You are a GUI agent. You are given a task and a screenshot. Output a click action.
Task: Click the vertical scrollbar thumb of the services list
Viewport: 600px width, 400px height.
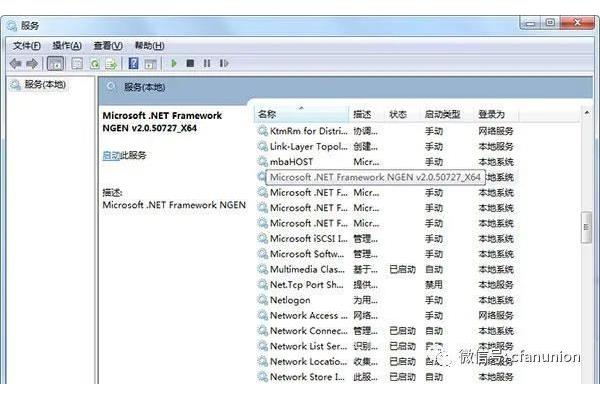[x=586, y=227]
